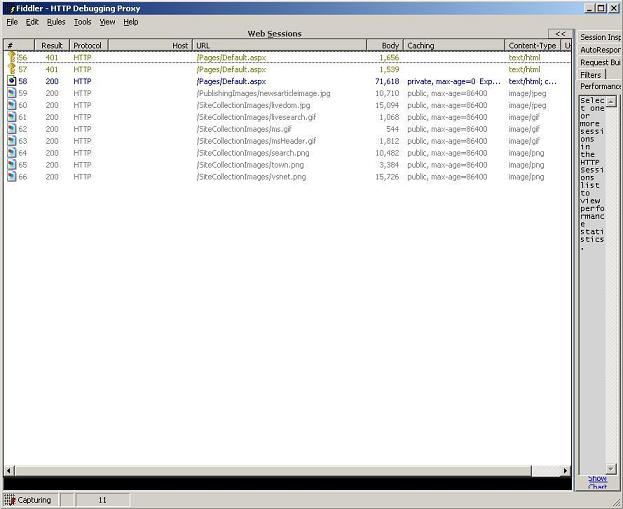Click the image icon of session 64

12,153
